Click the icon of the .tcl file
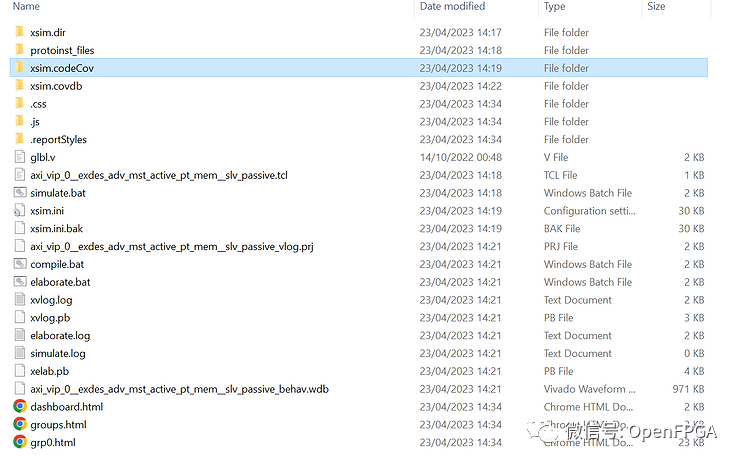 click(x=20, y=175)
